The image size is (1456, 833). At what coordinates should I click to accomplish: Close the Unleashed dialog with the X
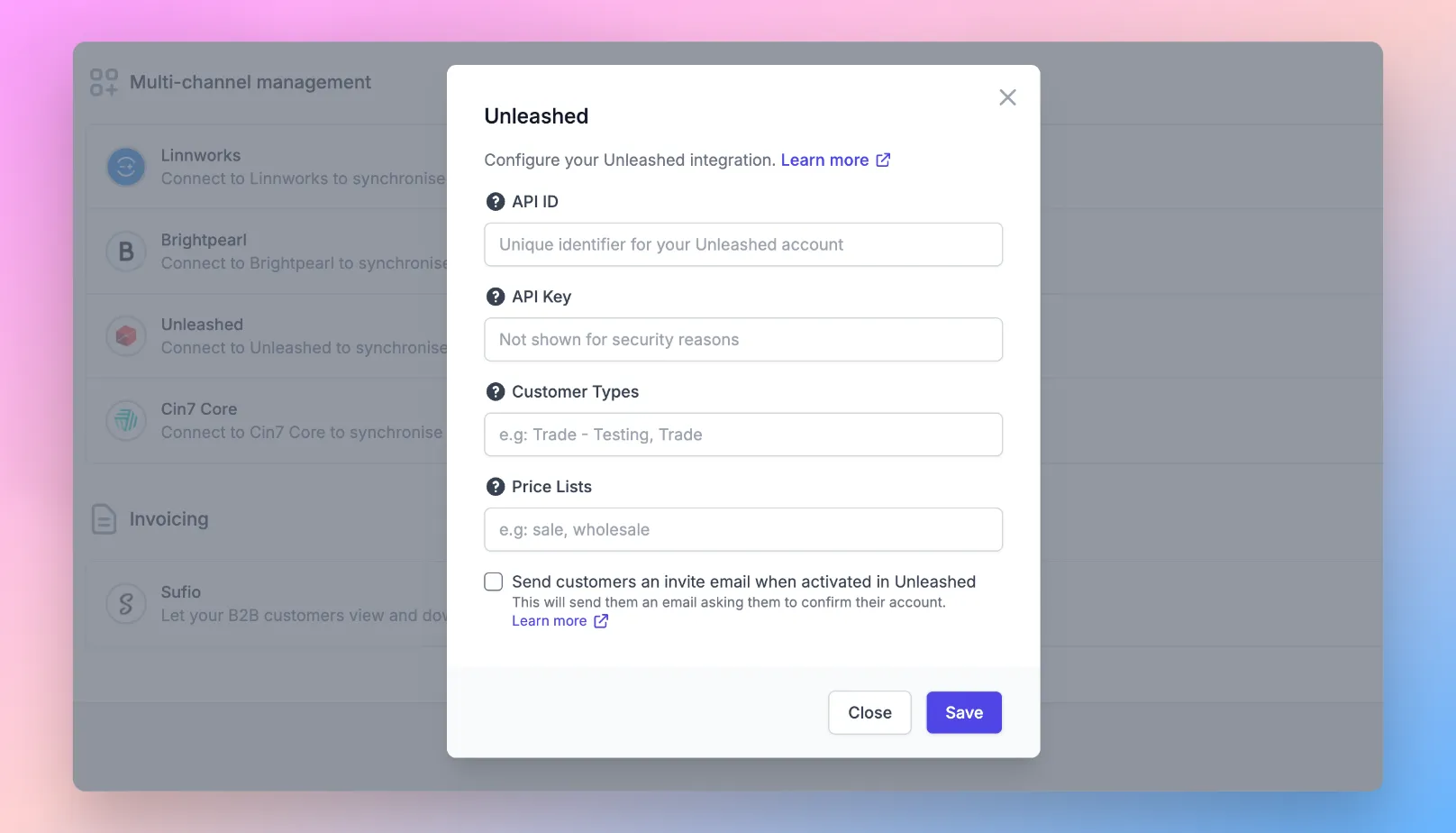point(1007,97)
